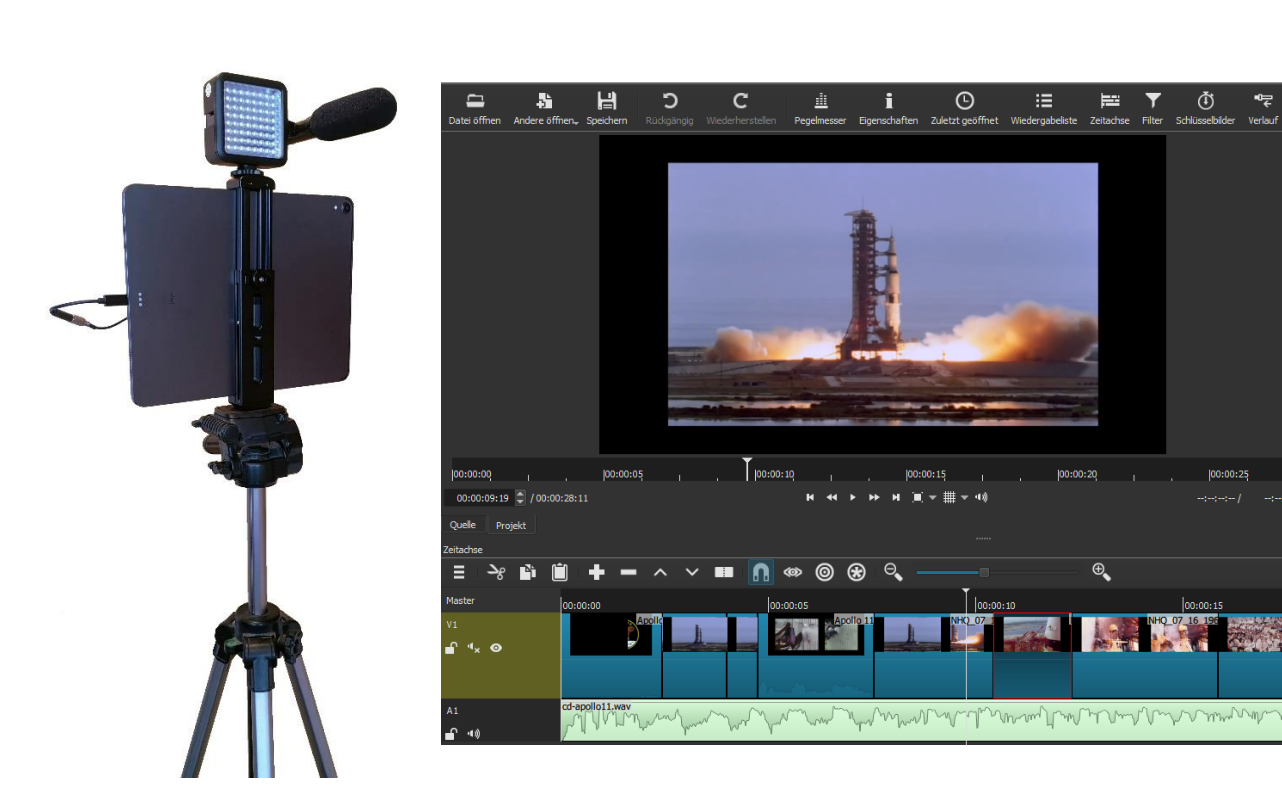The width and height of the screenshot is (1282, 789).
Task: Select the V1 track header
Action: coord(501,656)
